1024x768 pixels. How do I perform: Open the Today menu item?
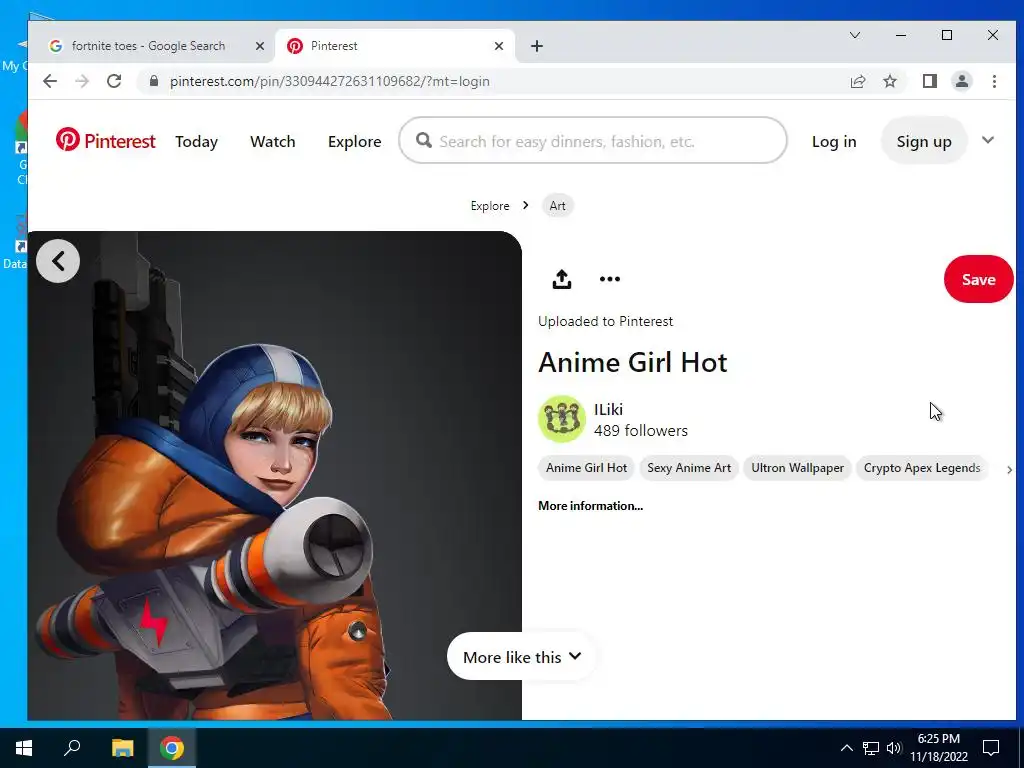pos(196,142)
